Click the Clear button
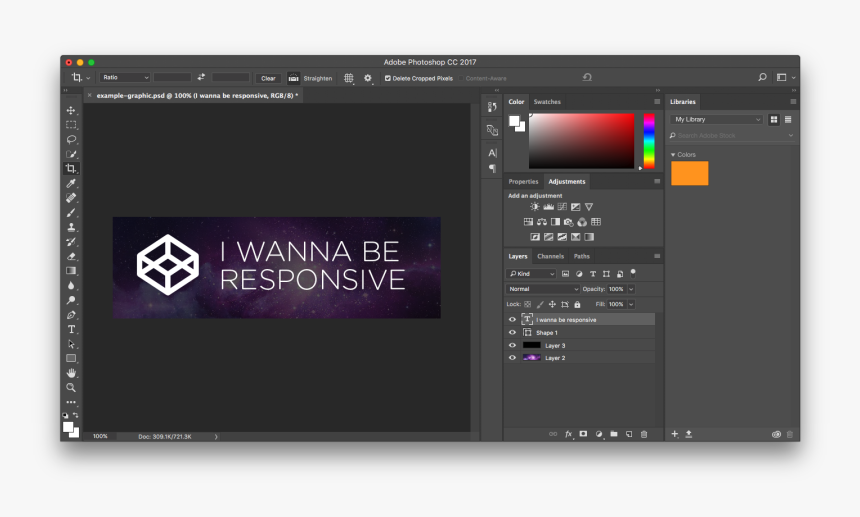The image size is (860, 517). point(268,78)
